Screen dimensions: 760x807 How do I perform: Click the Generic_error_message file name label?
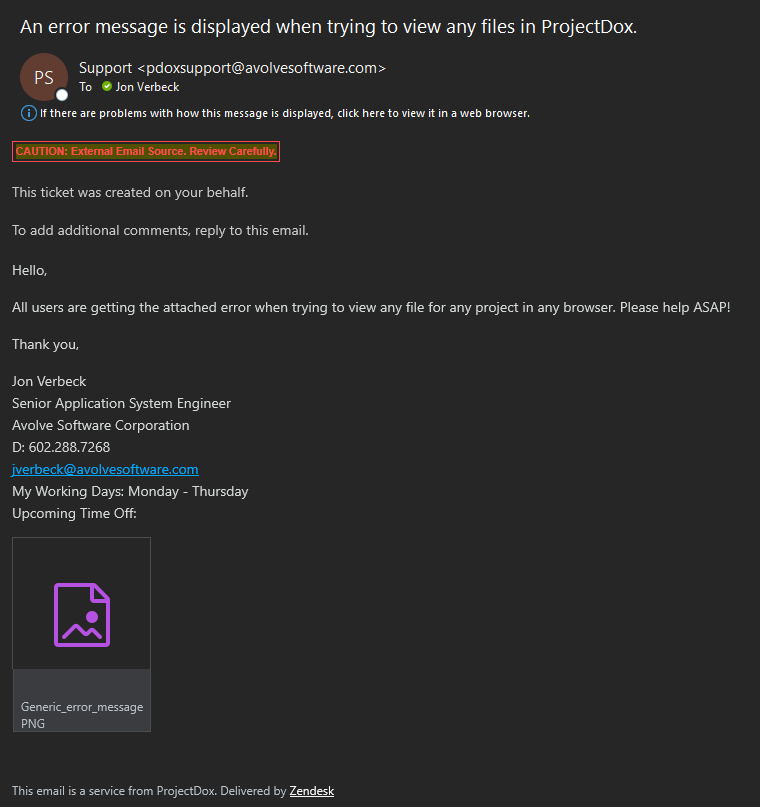82,707
